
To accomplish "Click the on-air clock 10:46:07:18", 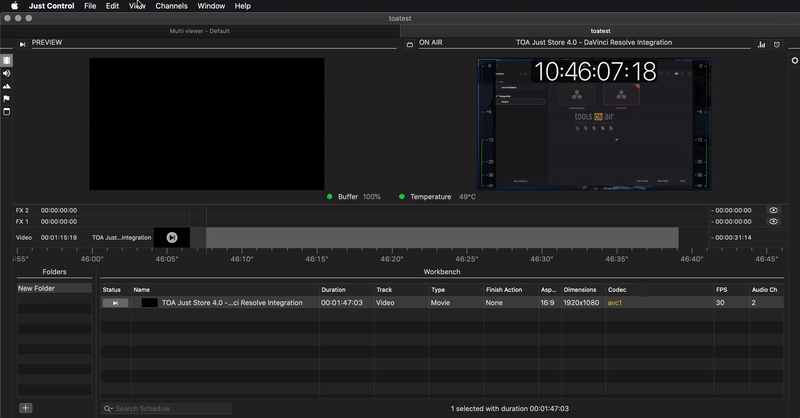I will click(595, 71).
